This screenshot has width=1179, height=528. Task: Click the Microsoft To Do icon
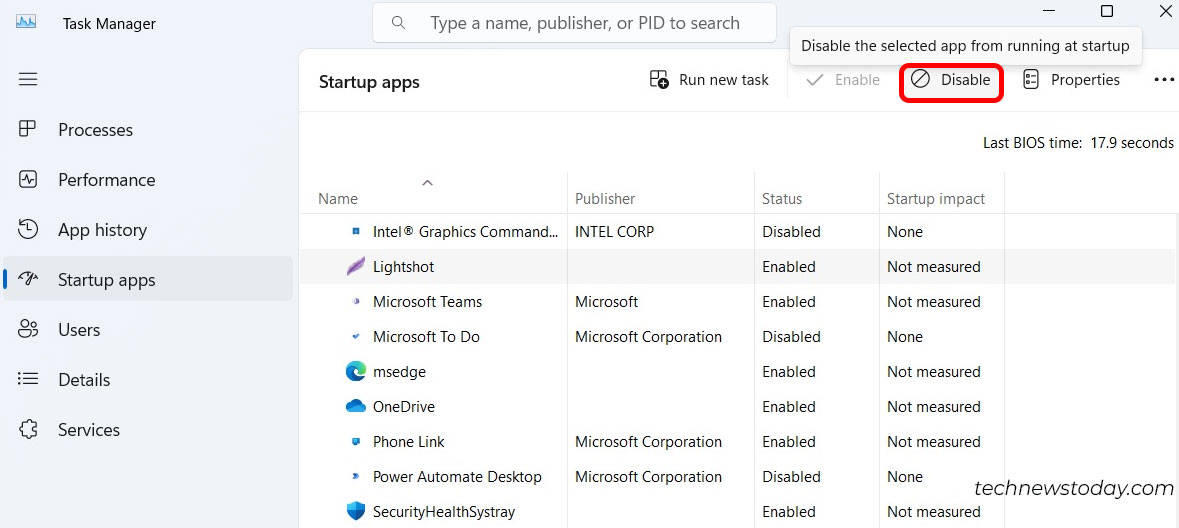pos(356,336)
